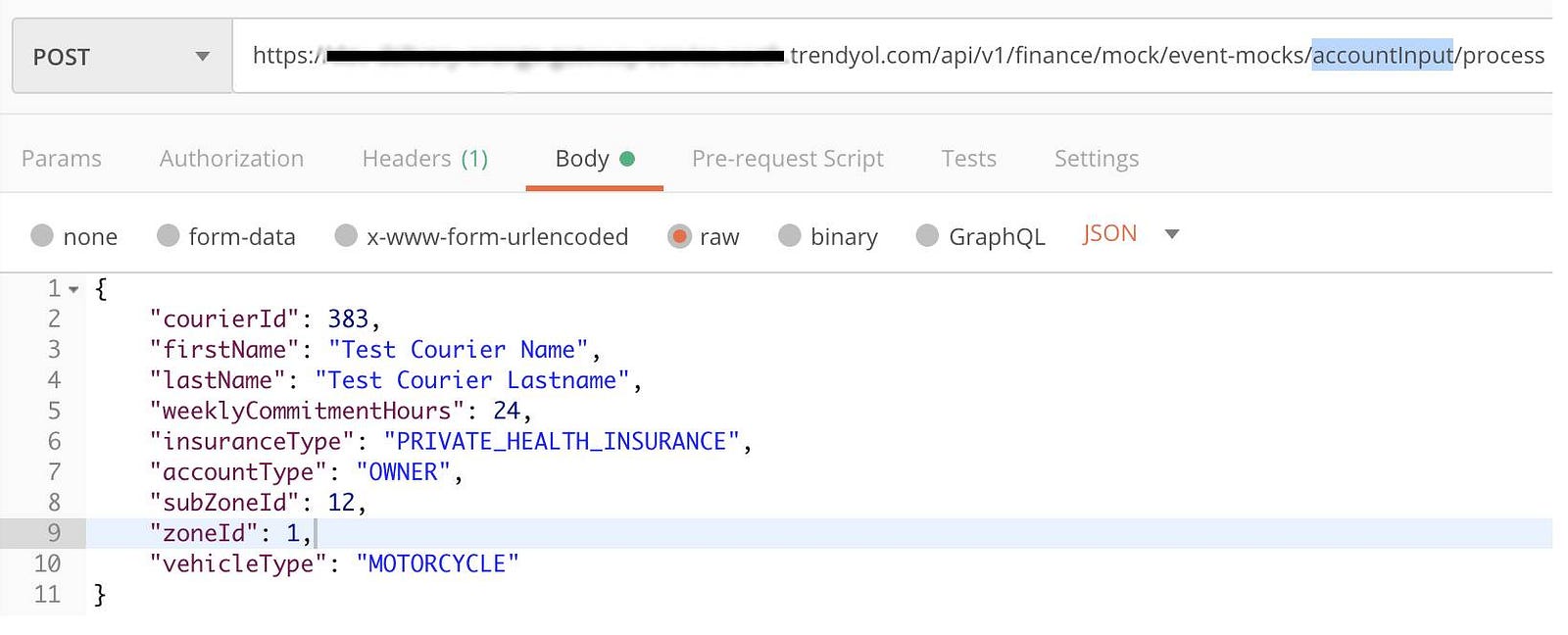Click line number 11 in the gutter
Screen dimensions: 1568x635
click(47, 595)
